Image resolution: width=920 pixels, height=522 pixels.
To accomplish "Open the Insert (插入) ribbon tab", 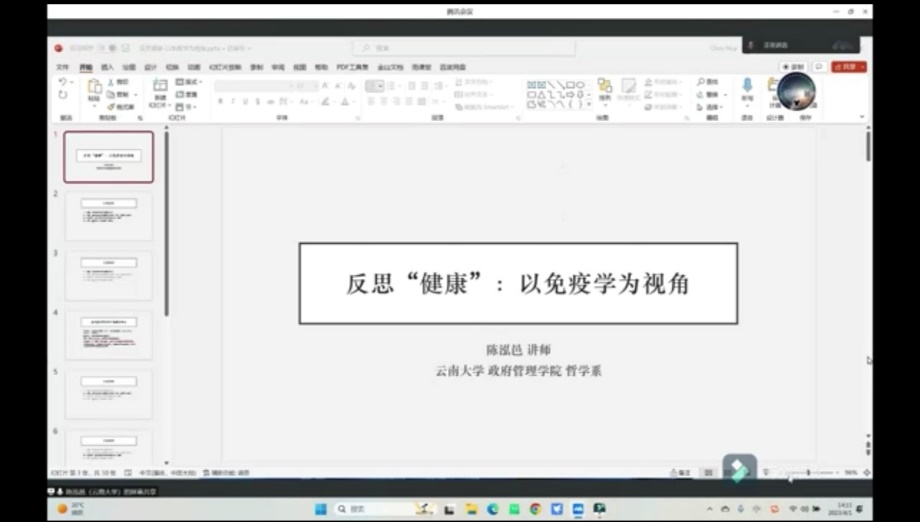I will coord(107,67).
